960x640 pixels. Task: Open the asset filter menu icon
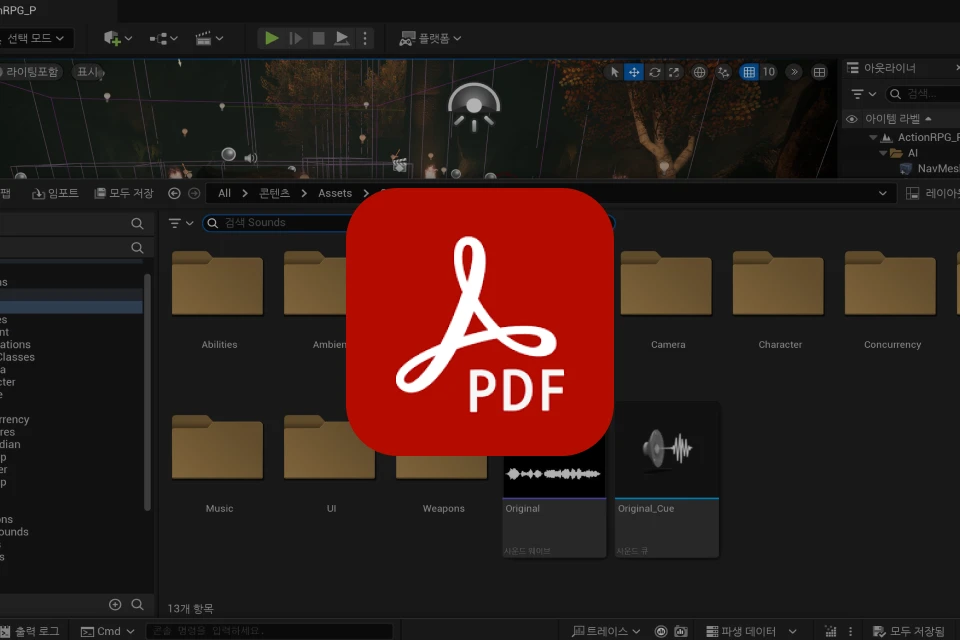point(181,223)
